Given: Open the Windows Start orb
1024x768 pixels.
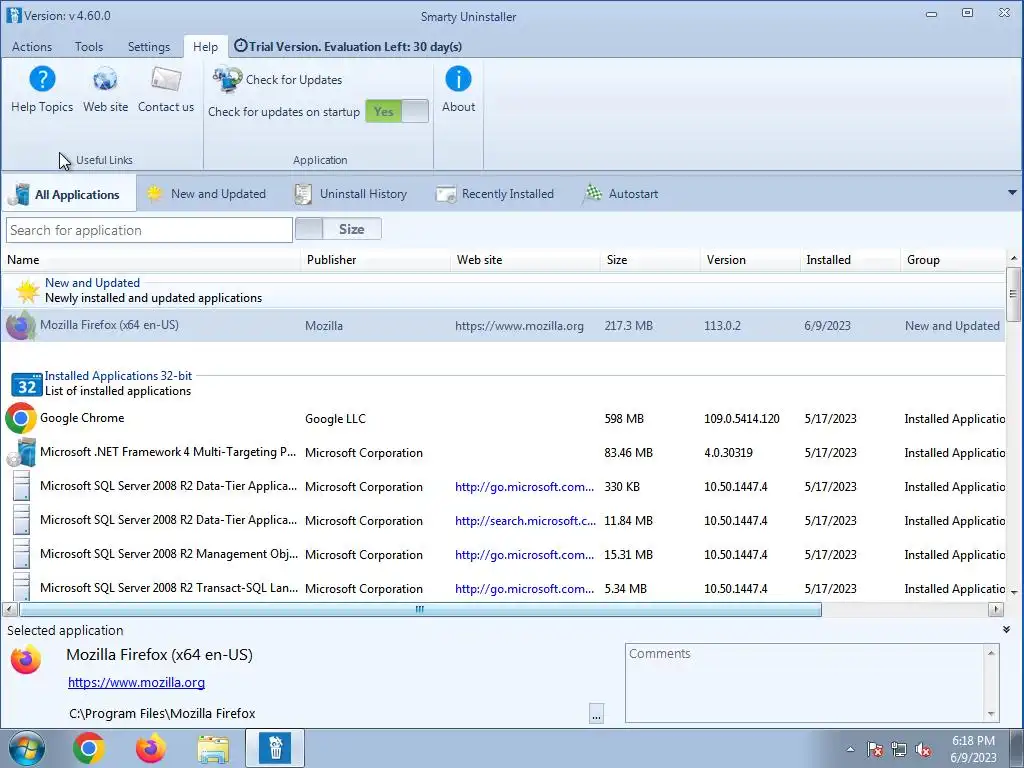Looking at the screenshot, I should pyautogui.click(x=27, y=748).
